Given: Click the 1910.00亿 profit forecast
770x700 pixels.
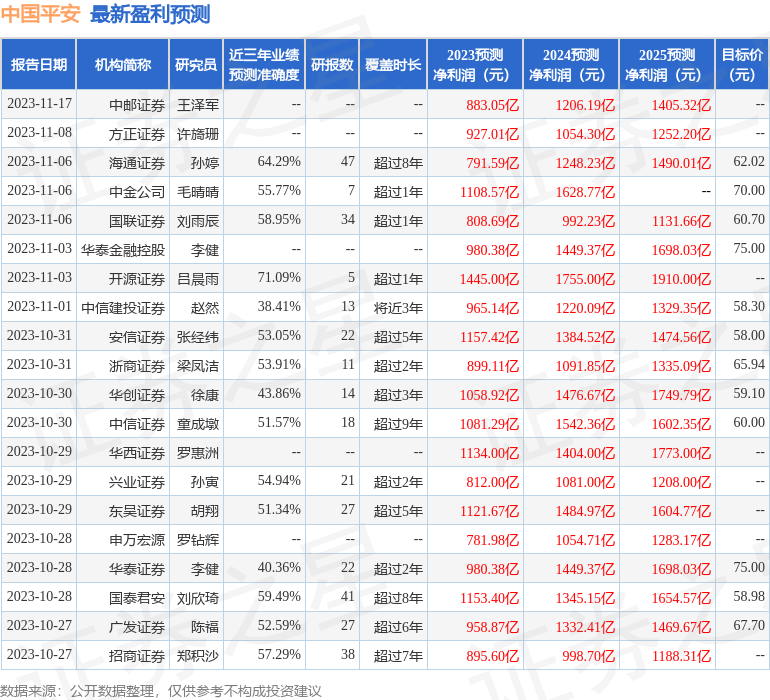Looking at the screenshot, I should tap(681, 279).
